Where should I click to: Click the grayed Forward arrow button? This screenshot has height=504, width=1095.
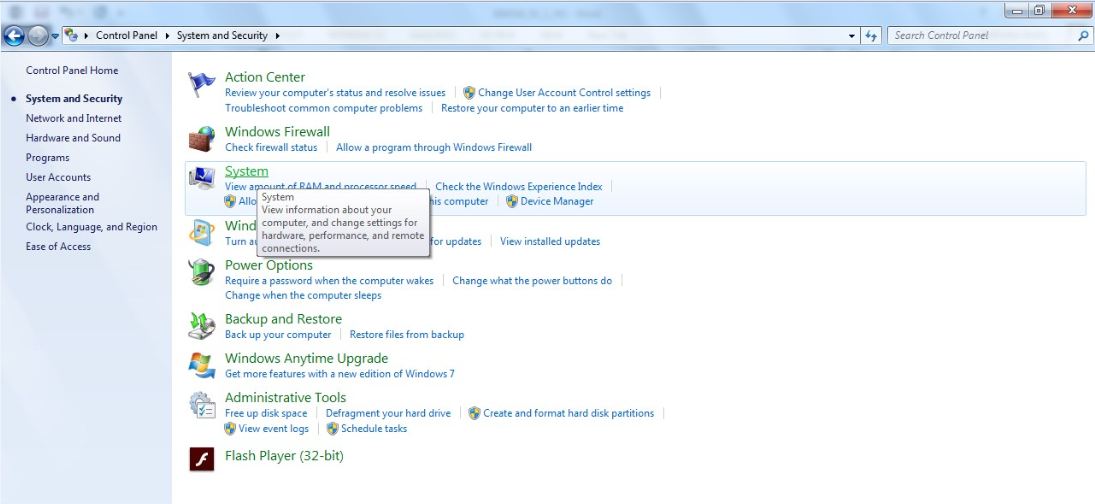point(38,36)
